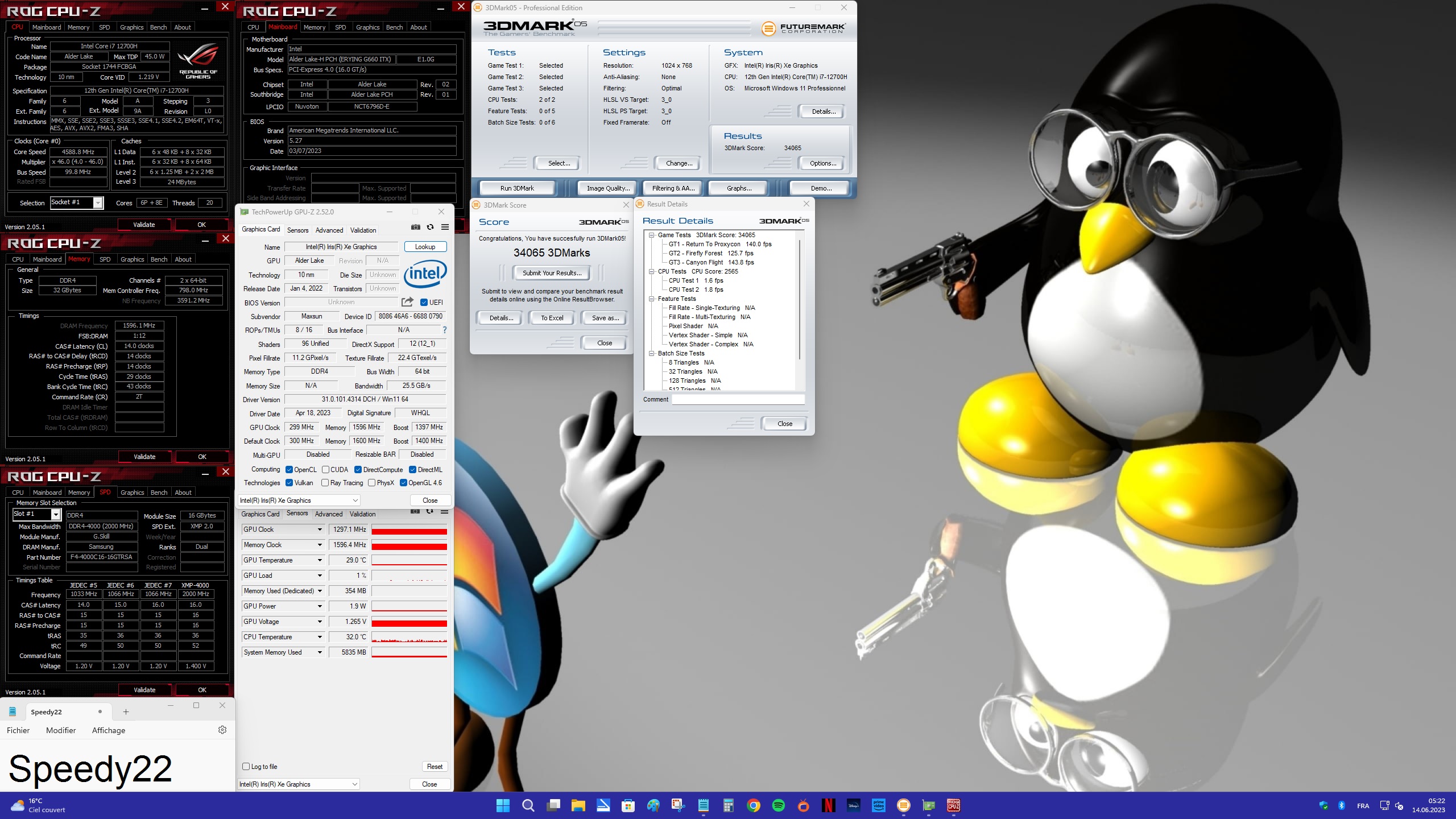Screen dimensions: 1456x819
Task: Click BIOS export share icon in GPU-Z
Action: (407, 302)
